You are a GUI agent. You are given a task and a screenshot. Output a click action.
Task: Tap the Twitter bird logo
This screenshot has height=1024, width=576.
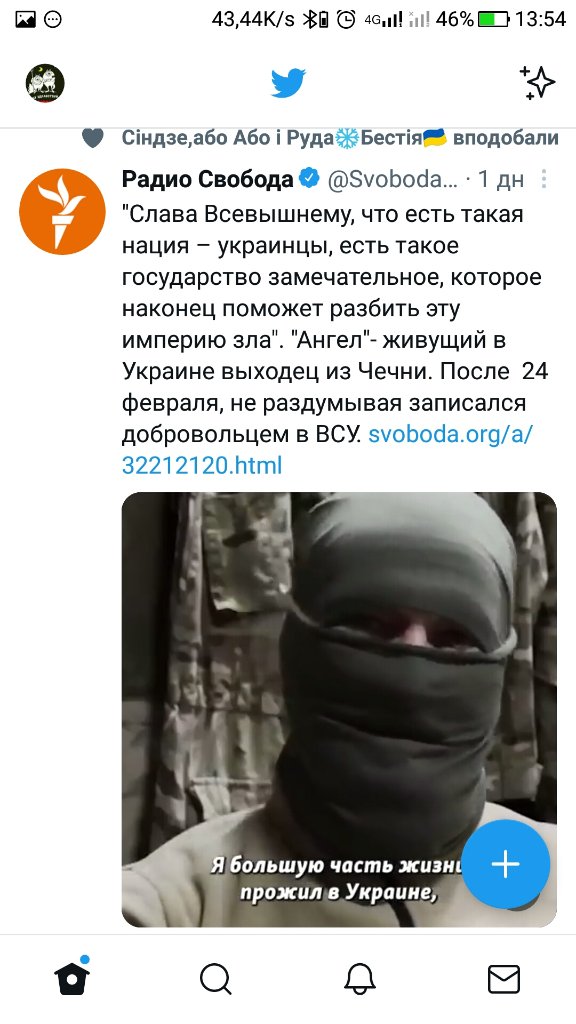[289, 83]
